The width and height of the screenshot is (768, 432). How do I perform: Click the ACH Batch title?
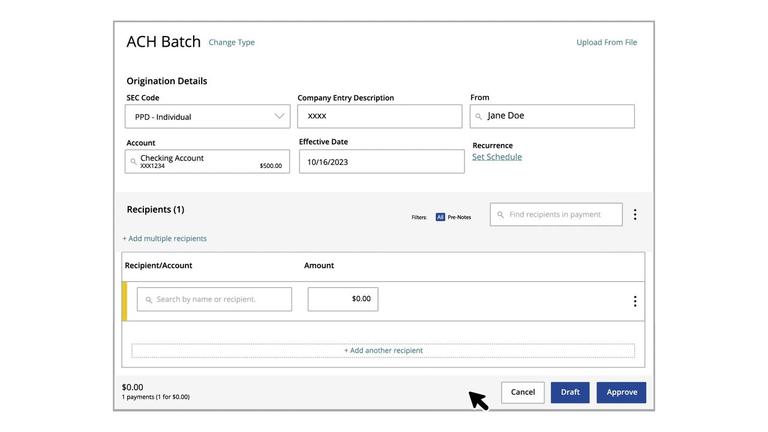(164, 42)
